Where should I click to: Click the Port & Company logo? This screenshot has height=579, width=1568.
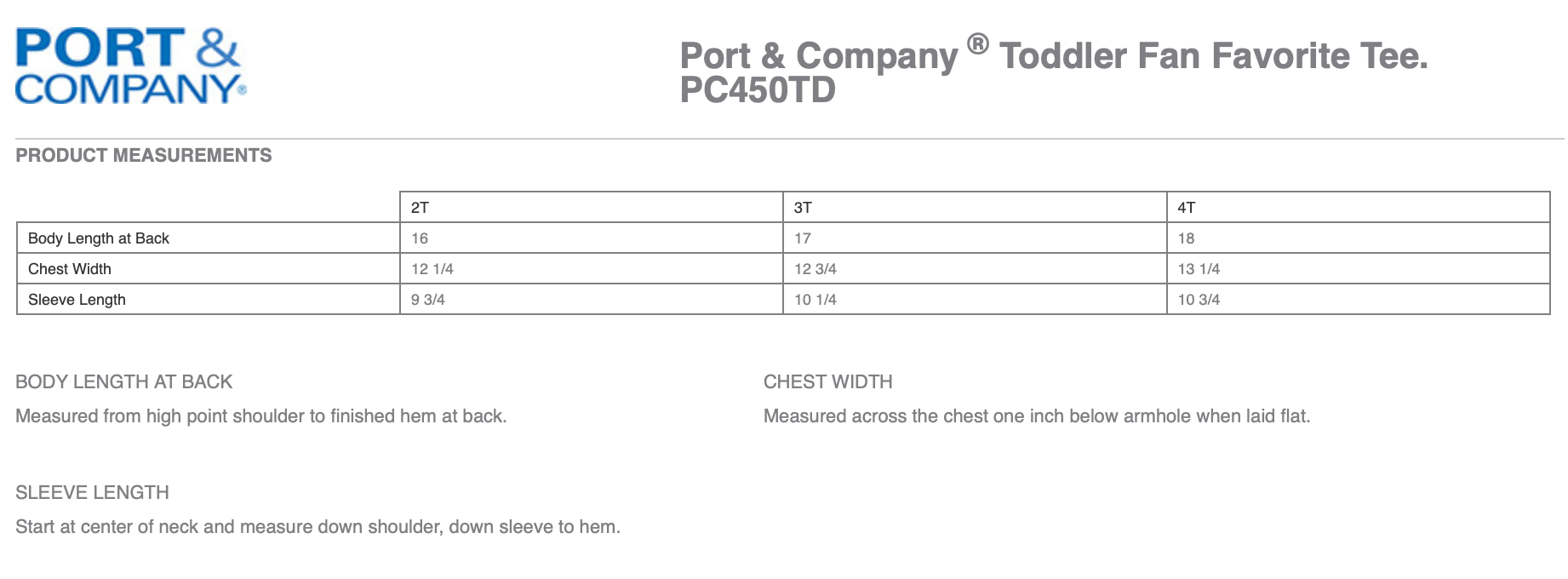[x=130, y=66]
